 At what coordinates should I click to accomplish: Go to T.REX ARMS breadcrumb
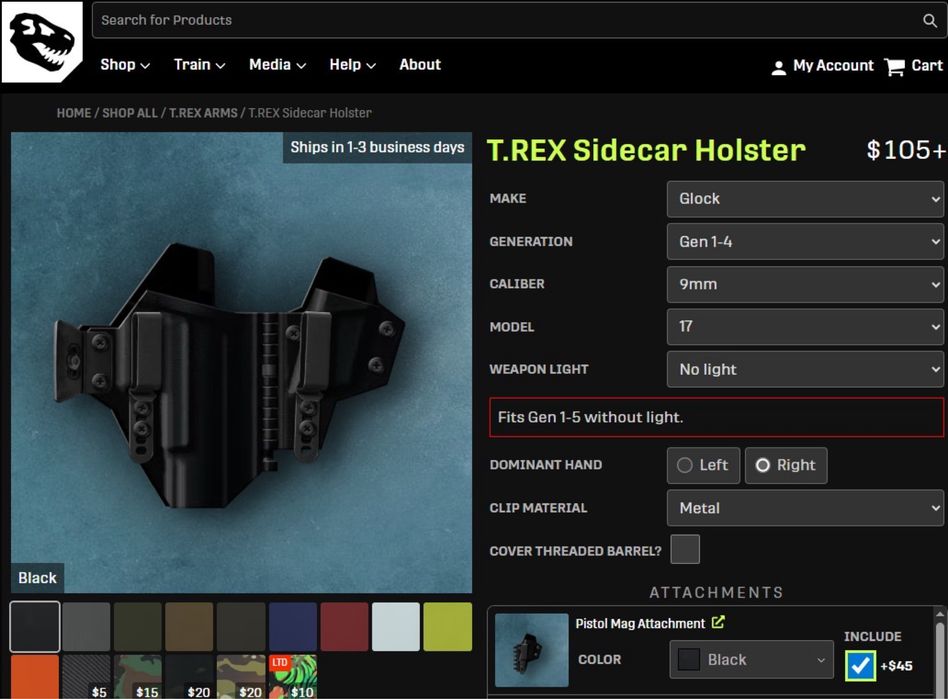point(203,113)
